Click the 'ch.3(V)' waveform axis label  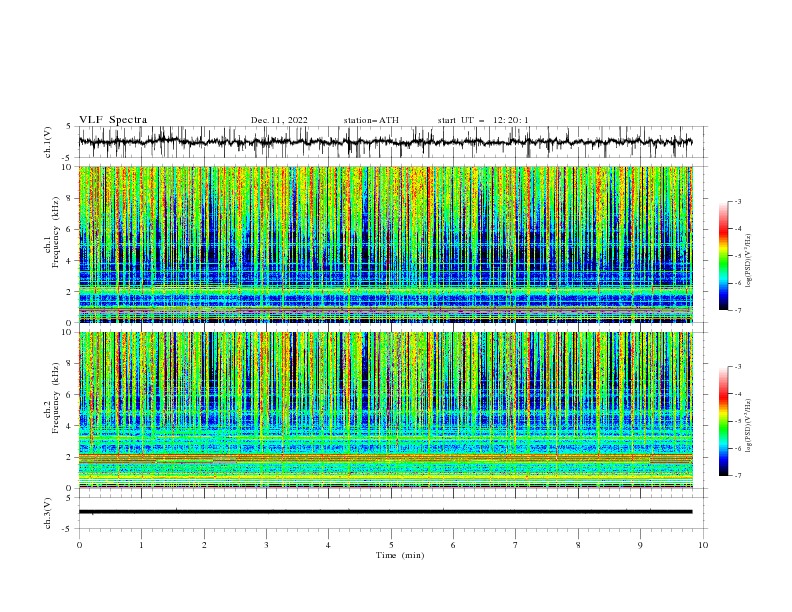48,513
